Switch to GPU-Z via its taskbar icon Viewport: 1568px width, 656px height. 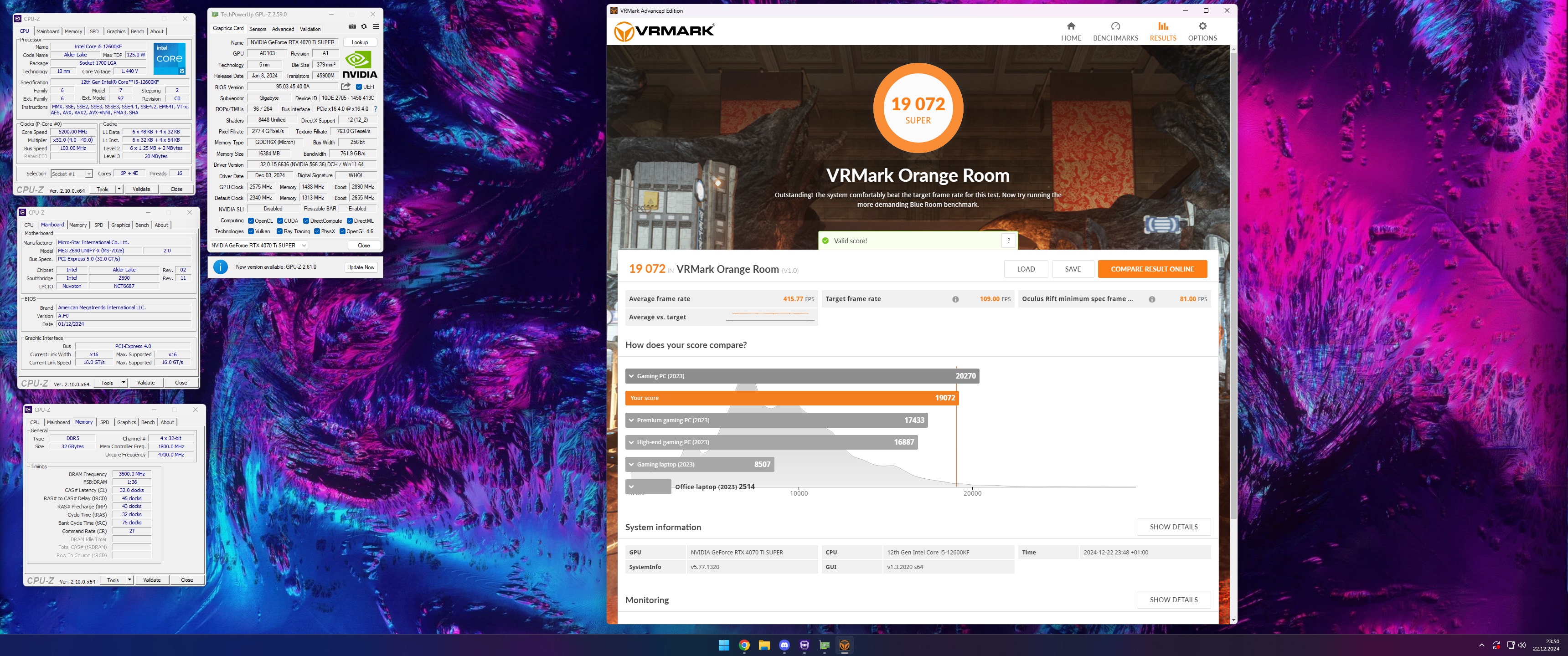824,645
